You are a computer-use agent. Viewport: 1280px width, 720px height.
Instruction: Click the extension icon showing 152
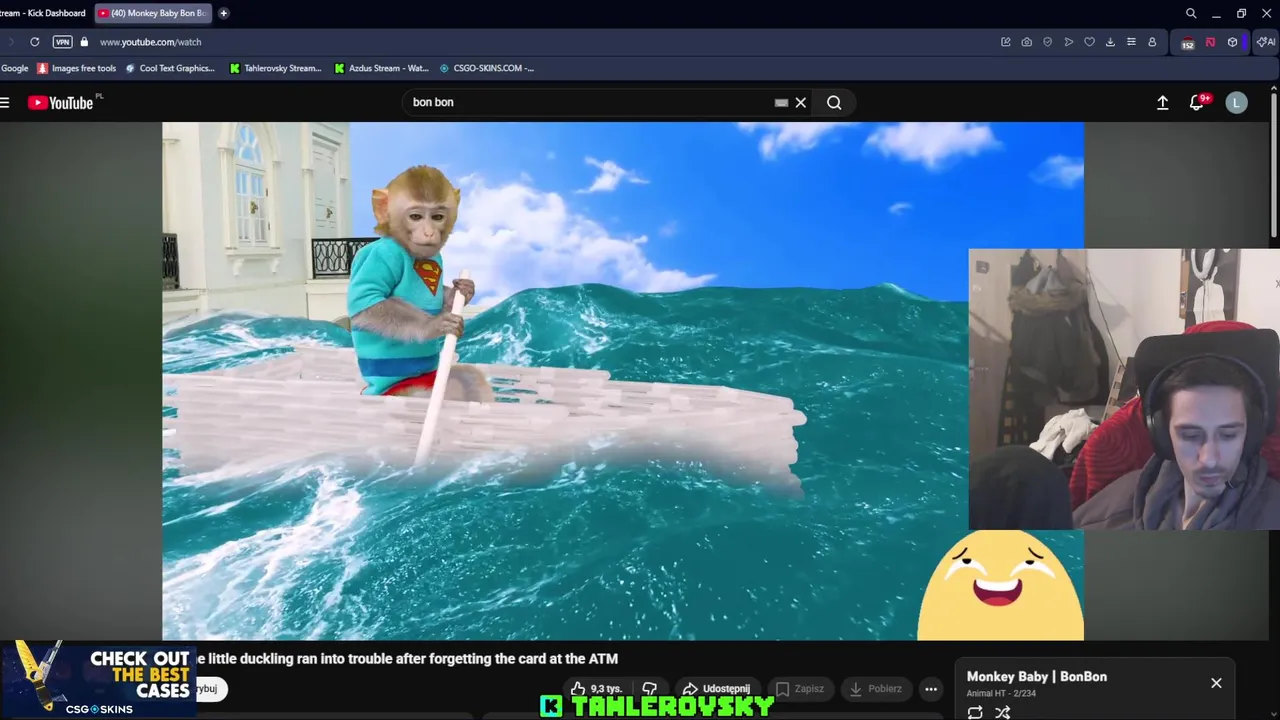tap(1188, 43)
